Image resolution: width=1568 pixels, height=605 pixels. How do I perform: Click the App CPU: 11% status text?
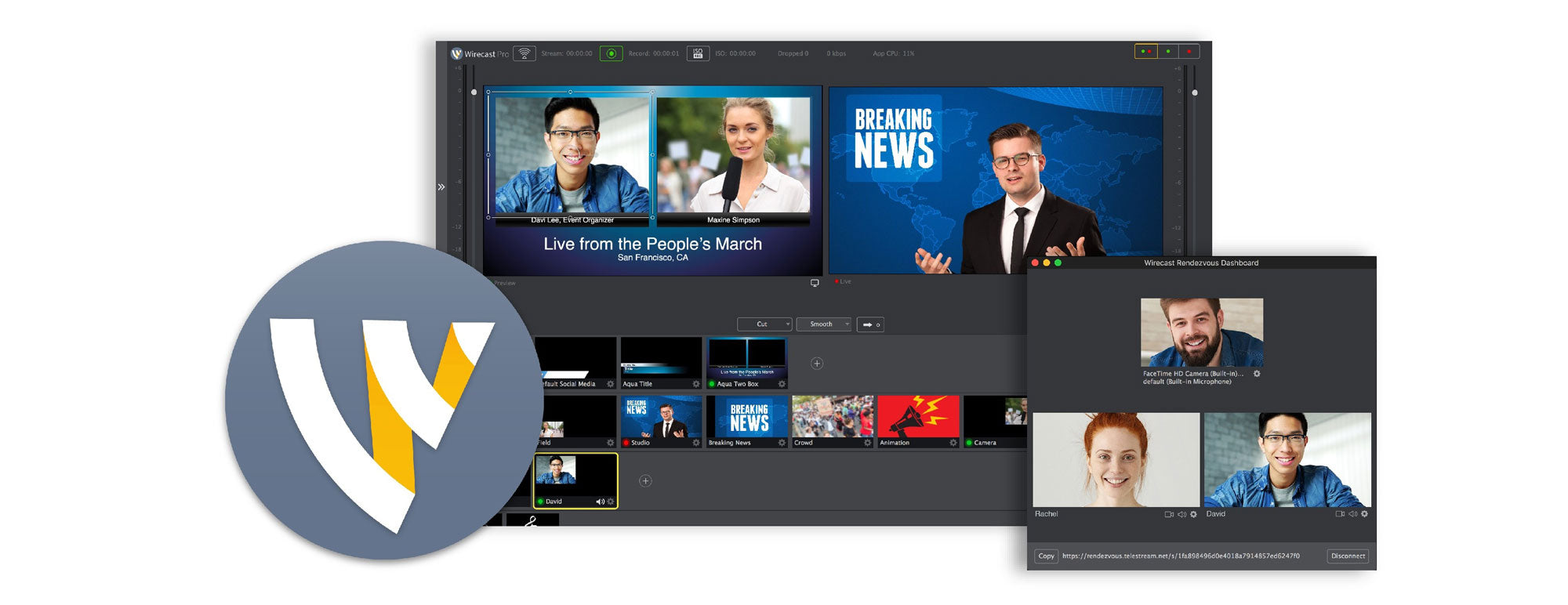[894, 53]
